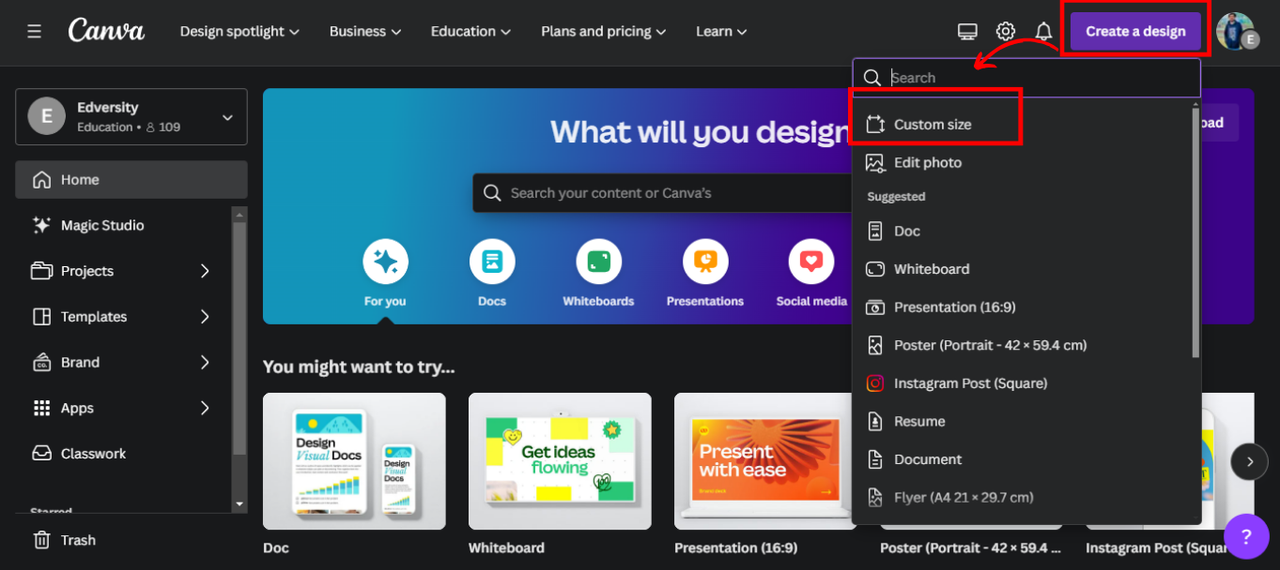
Task: Click the Classwork inbox icon
Action: point(42,453)
